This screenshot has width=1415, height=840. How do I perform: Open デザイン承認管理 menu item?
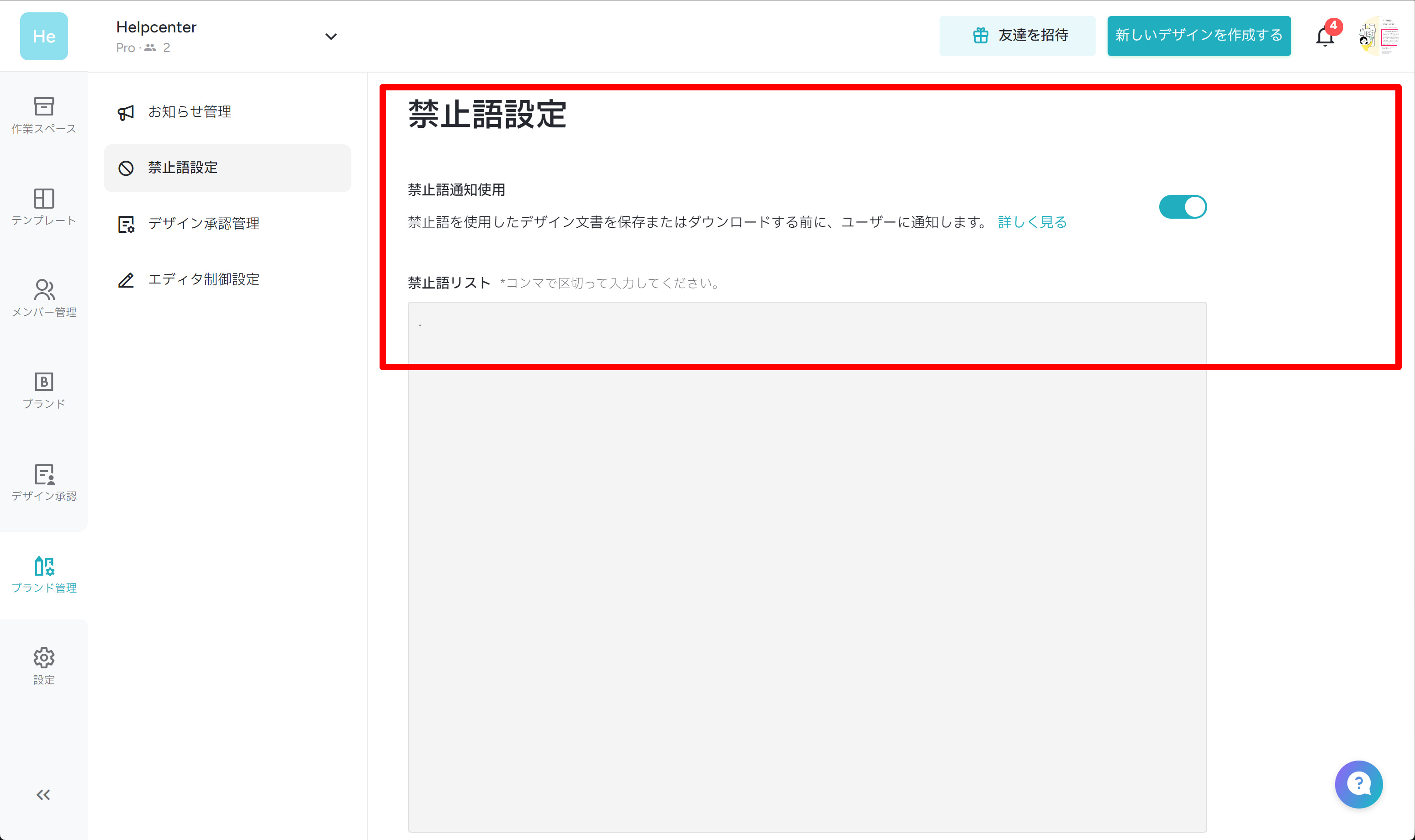(x=227, y=224)
